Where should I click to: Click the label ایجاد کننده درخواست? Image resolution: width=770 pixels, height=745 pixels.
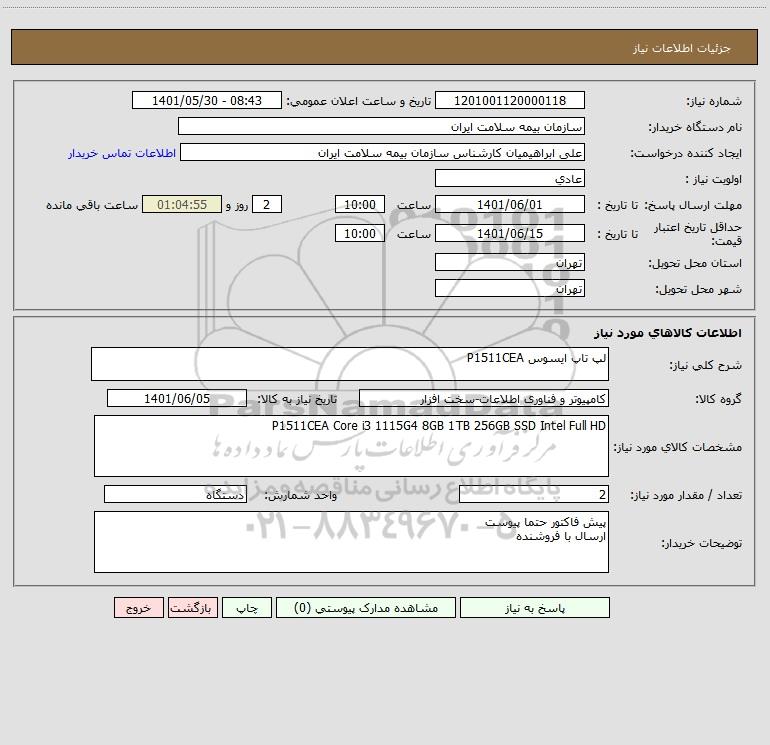pos(686,153)
